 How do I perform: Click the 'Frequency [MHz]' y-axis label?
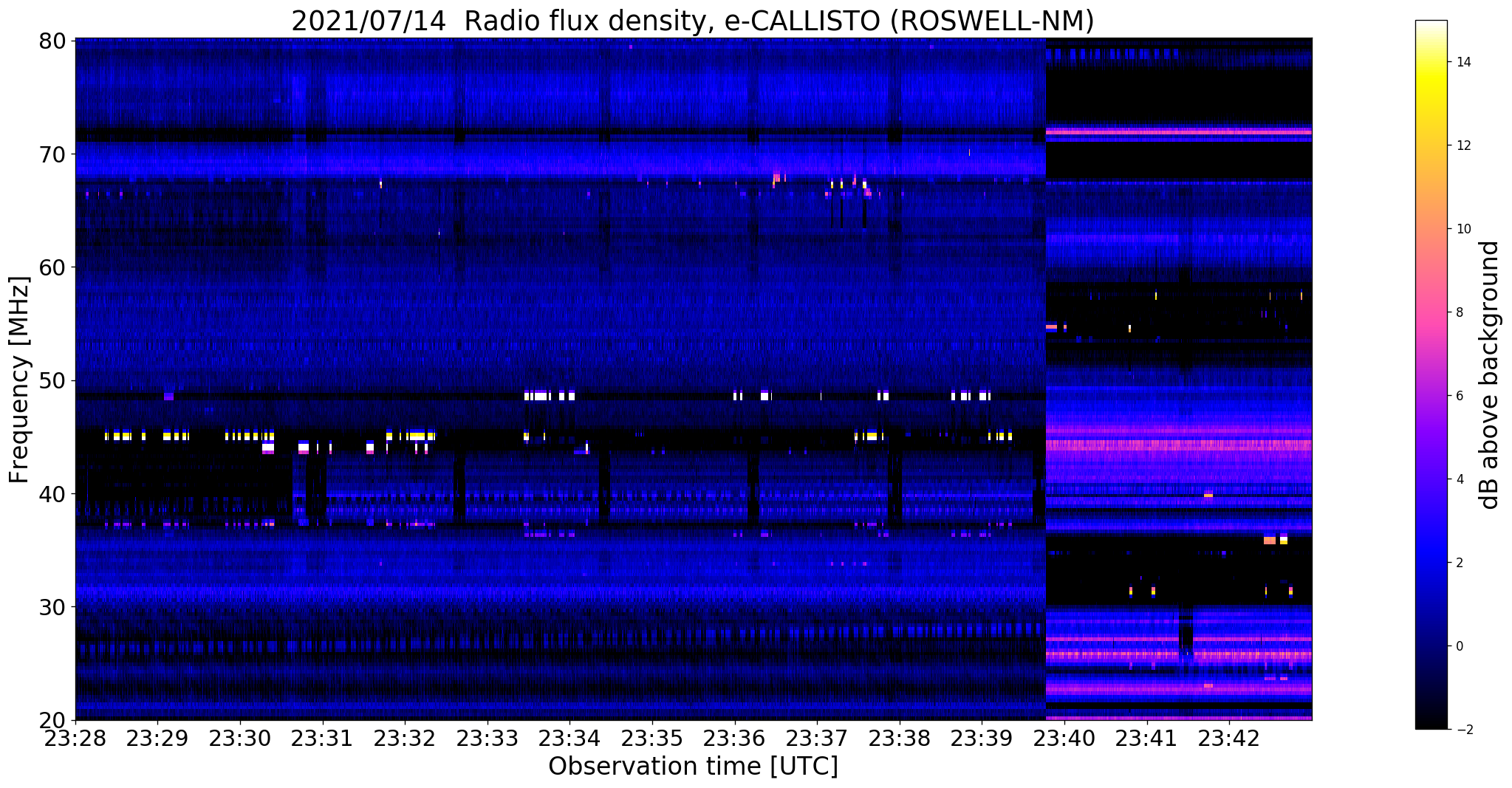click(x=20, y=380)
